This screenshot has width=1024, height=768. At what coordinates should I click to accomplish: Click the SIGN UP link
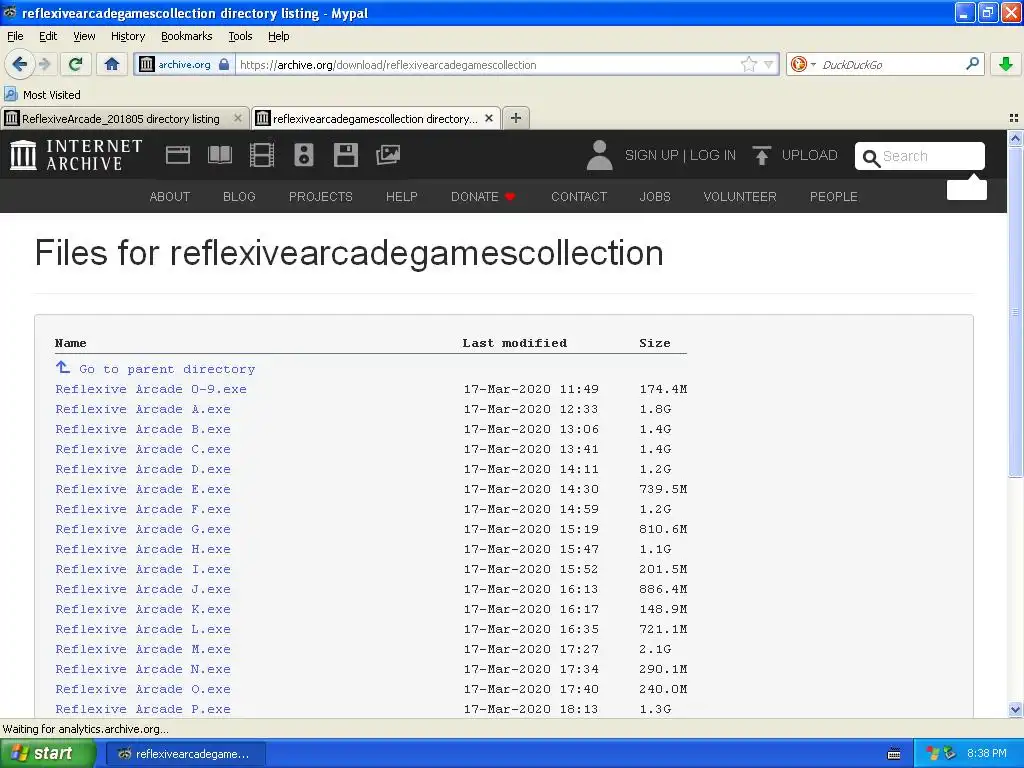pos(652,155)
